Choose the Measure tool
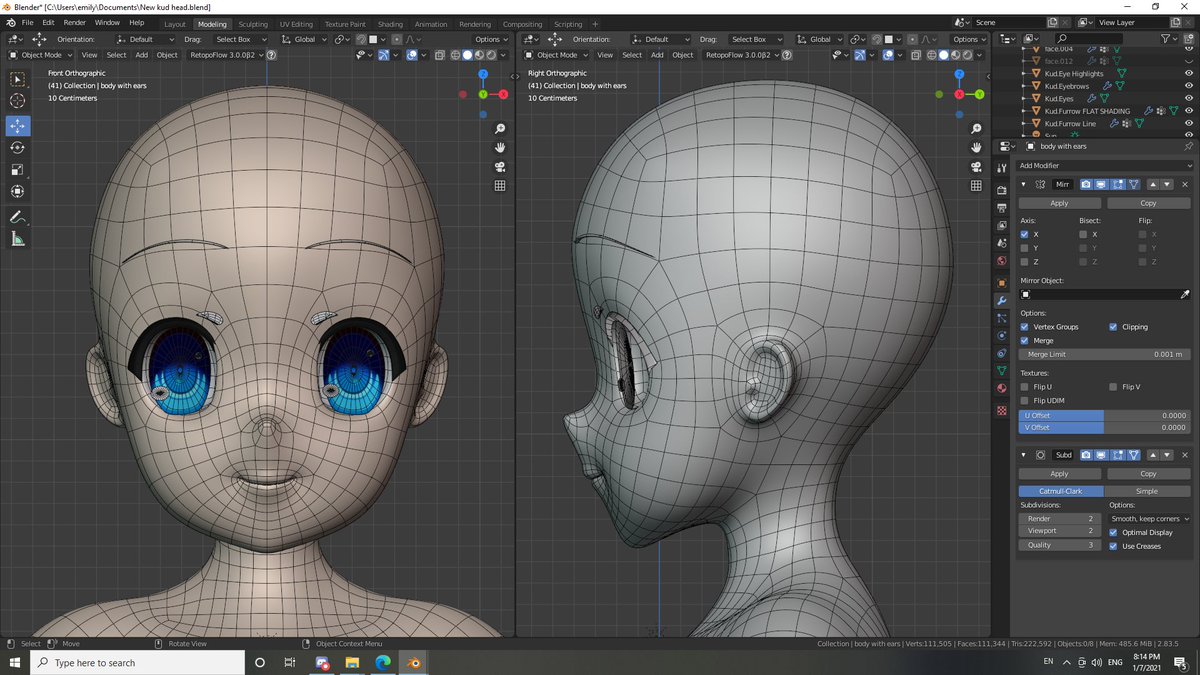The width and height of the screenshot is (1200, 675). [18, 239]
